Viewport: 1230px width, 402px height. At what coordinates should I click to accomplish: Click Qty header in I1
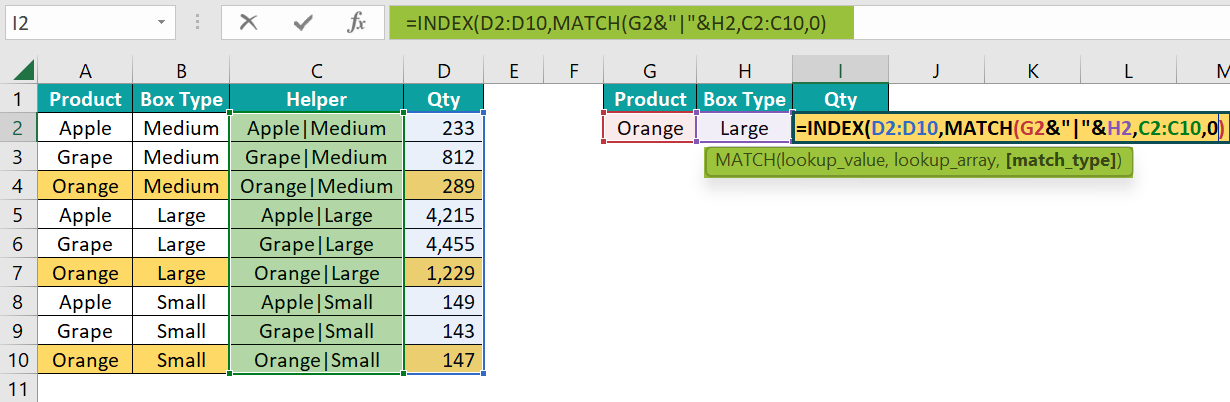pos(840,99)
